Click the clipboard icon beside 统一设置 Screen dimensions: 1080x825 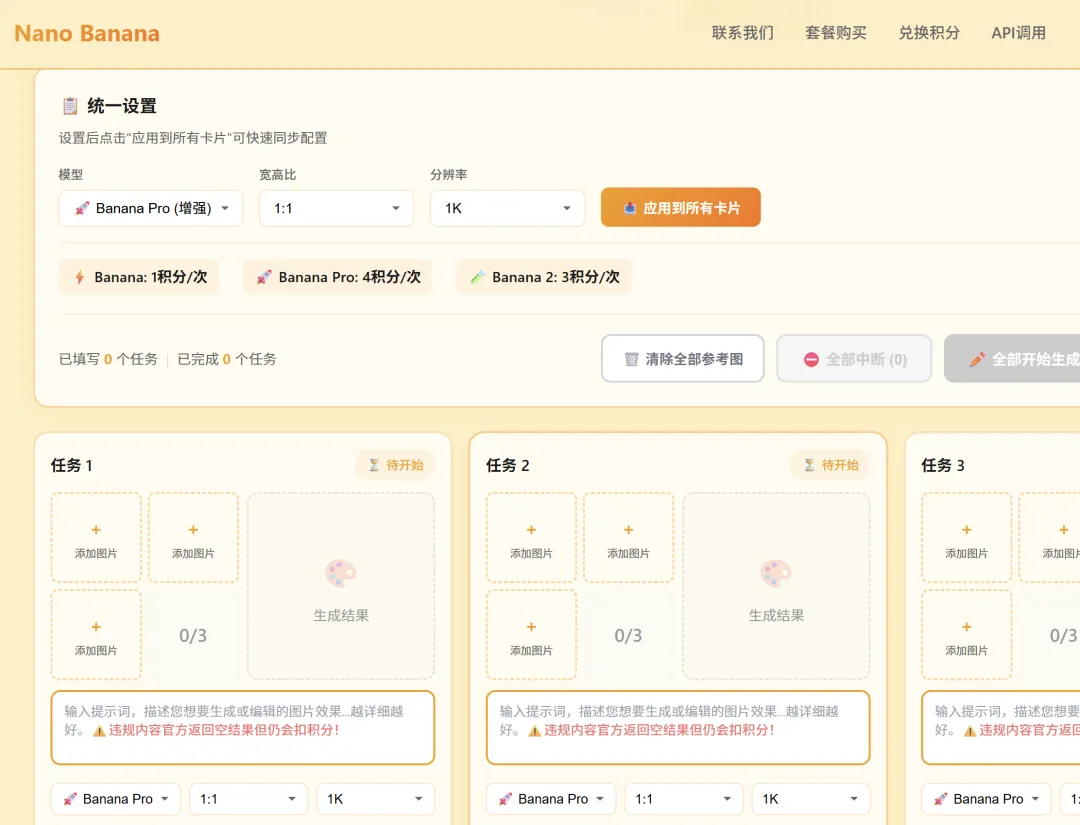pos(70,106)
